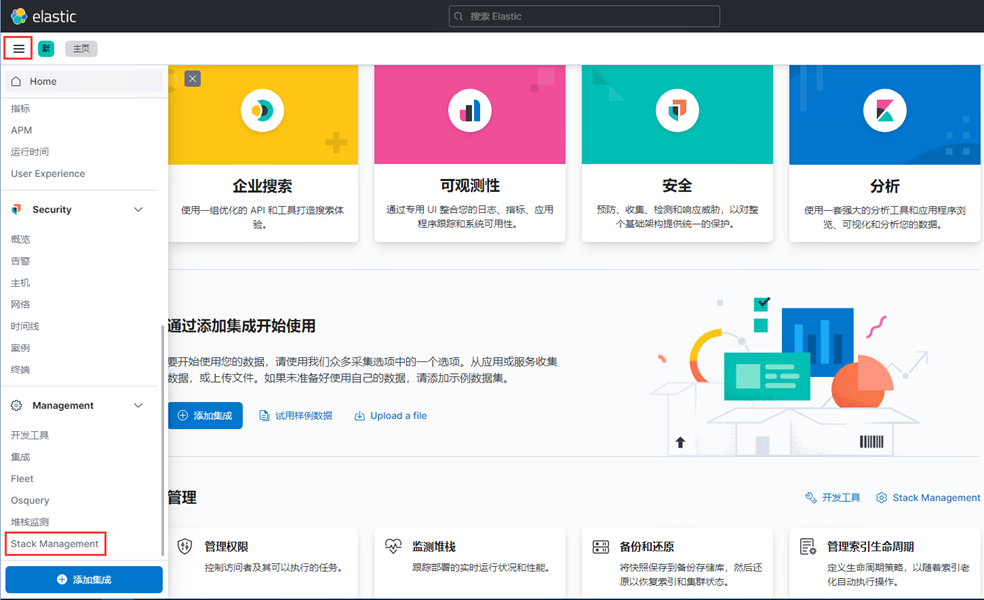The width and height of the screenshot is (984, 600).
Task: Click the storage icon on 备份和还原 card
Action: [601, 547]
